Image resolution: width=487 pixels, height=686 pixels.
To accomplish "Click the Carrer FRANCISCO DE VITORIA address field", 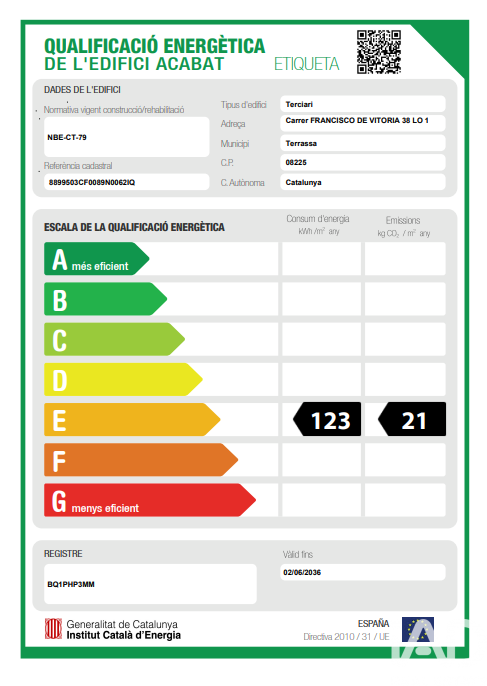I will tap(363, 123).
